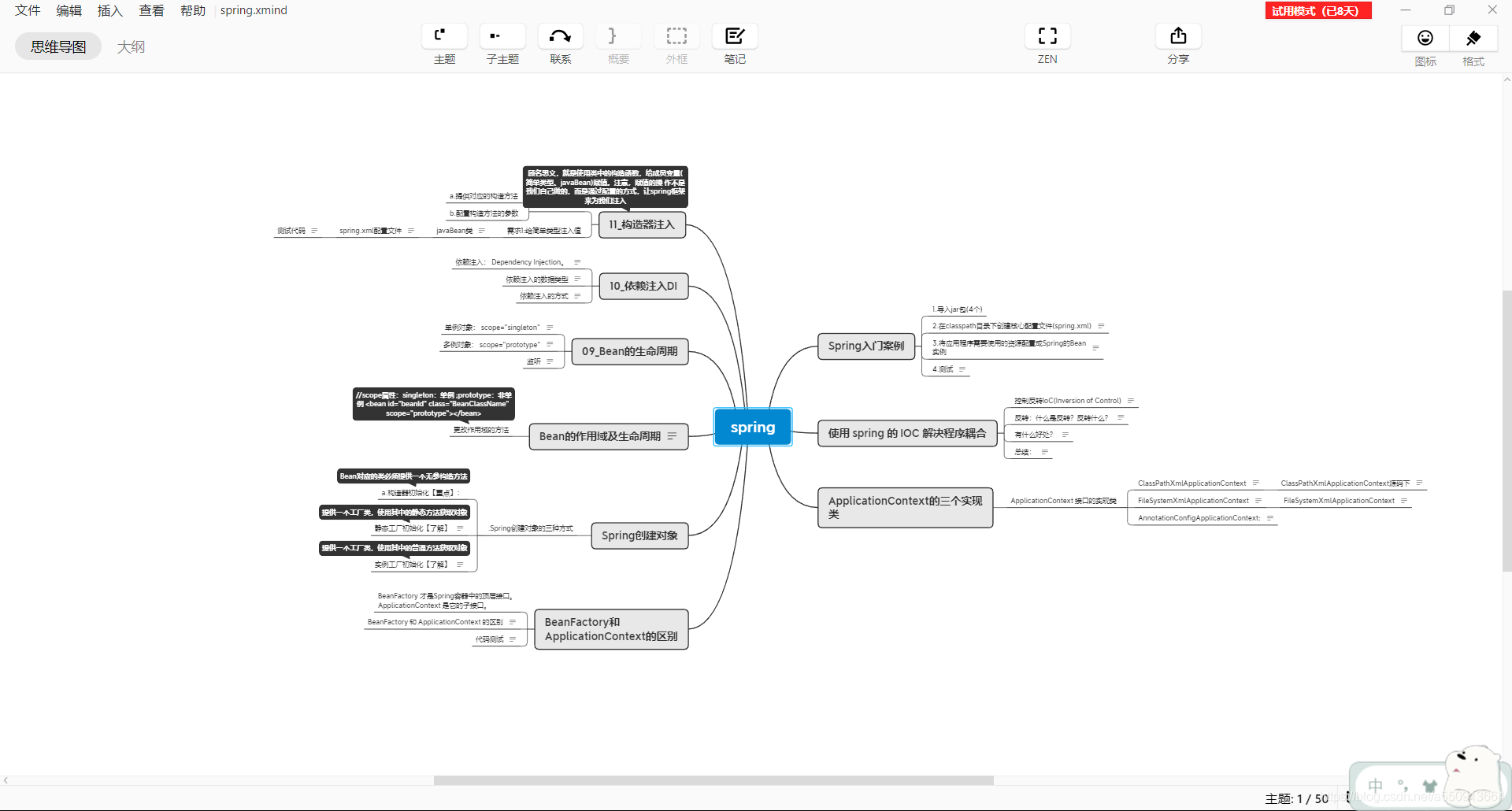Open the 插入 menu
1512x811 pixels.
tap(110, 10)
